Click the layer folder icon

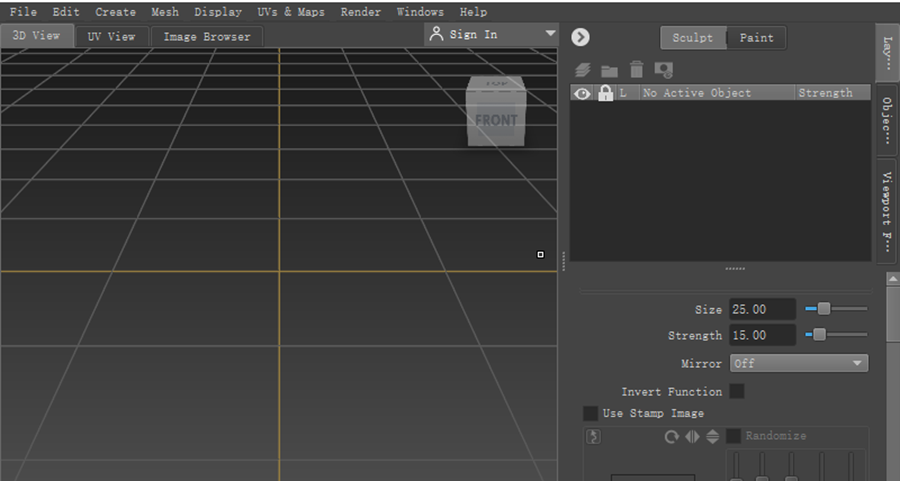pyautogui.click(x=609, y=71)
